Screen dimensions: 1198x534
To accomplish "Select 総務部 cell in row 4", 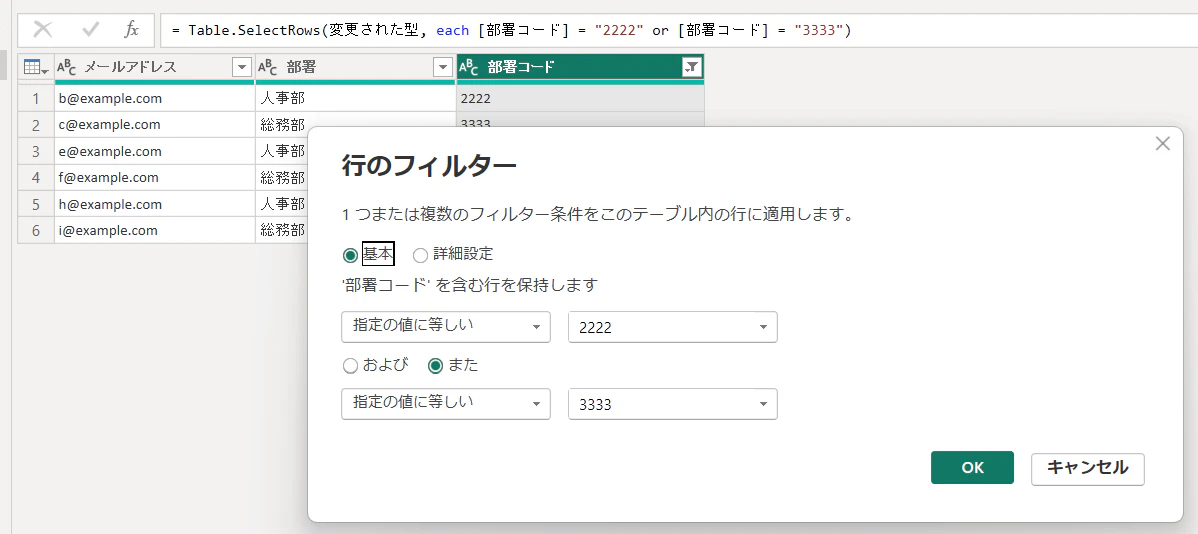I will click(x=281, y=177).
